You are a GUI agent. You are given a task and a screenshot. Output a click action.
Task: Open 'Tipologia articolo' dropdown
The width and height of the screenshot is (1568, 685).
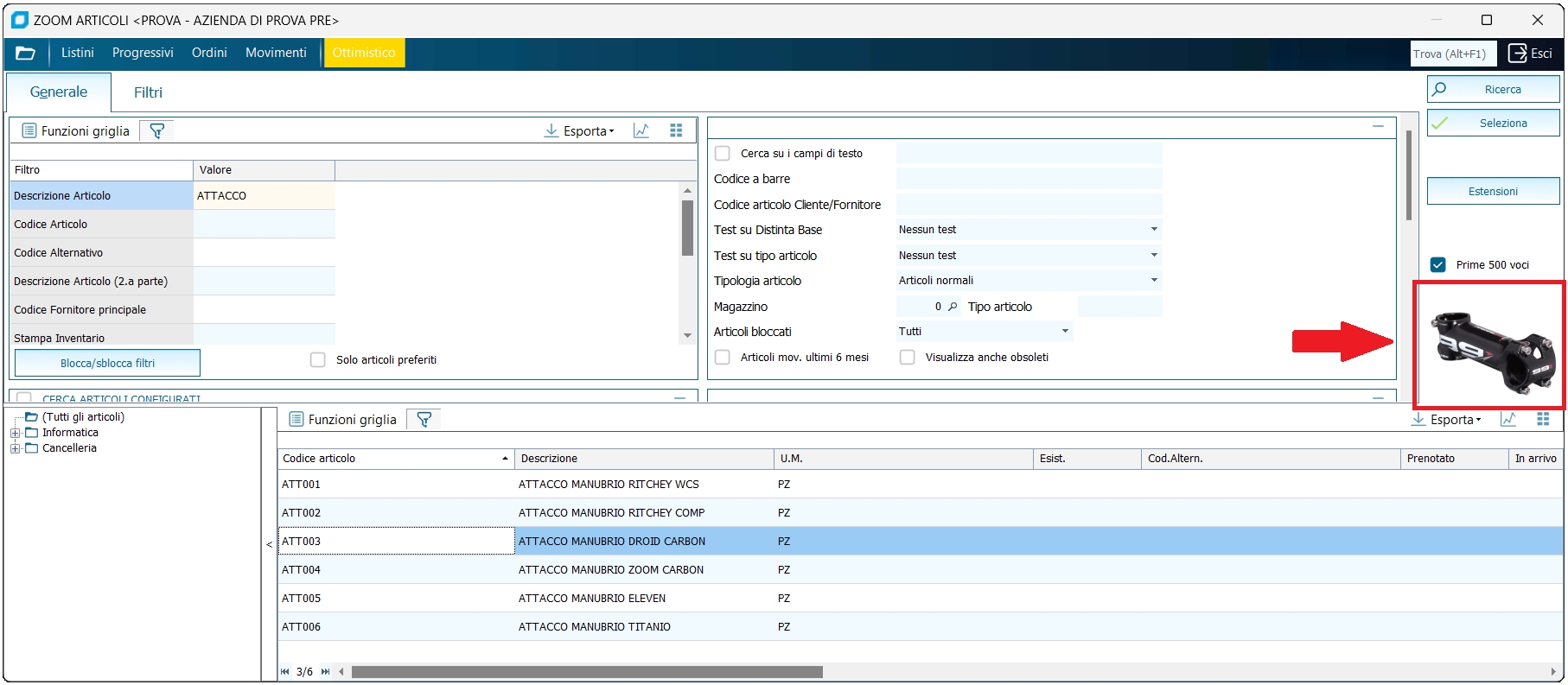tap(1154, 281)
